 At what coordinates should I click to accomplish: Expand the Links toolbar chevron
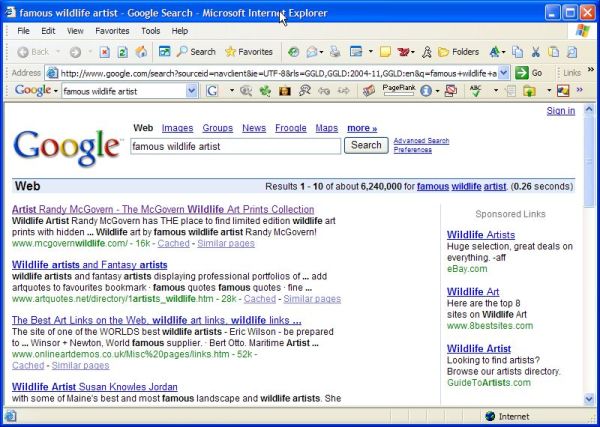pos(591,70)
